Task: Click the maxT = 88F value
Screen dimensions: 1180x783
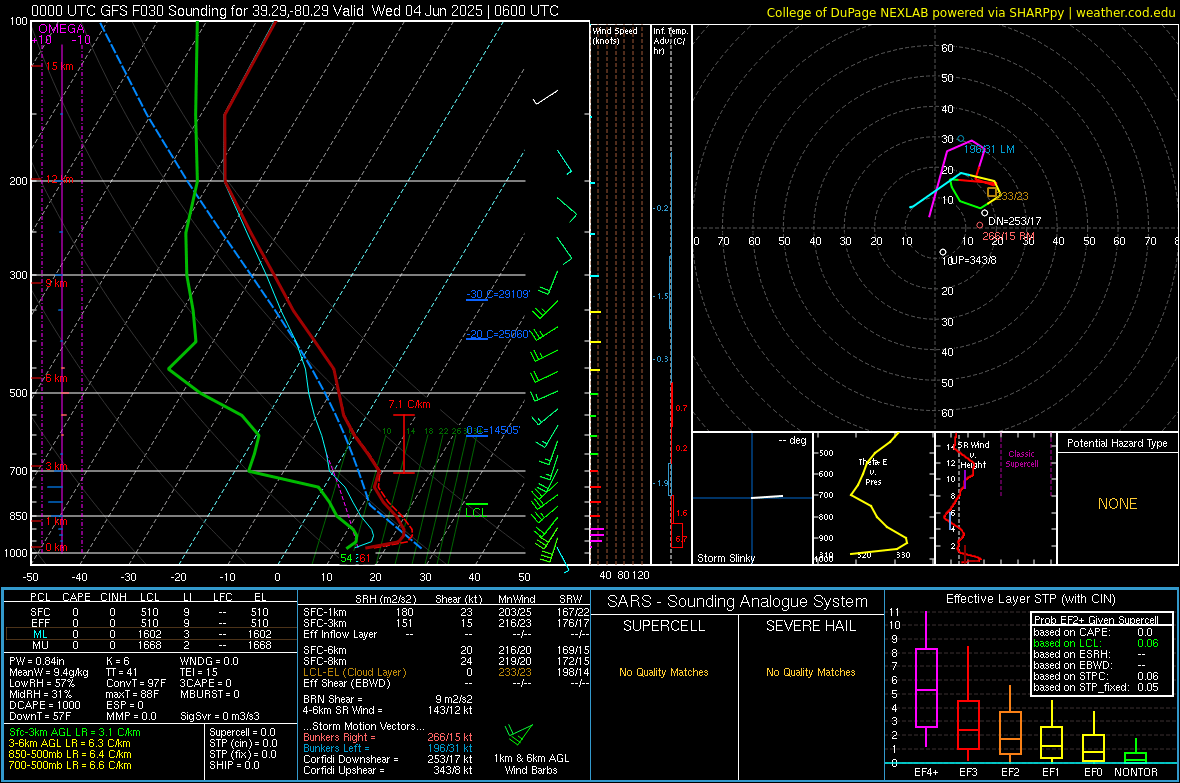Action: (132, 694)
